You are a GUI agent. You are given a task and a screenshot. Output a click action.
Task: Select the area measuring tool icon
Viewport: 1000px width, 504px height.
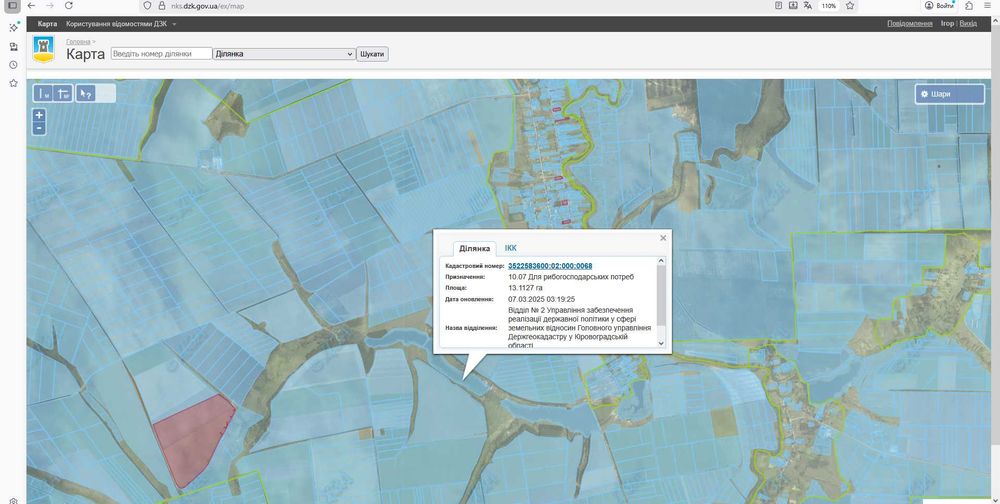64,94
